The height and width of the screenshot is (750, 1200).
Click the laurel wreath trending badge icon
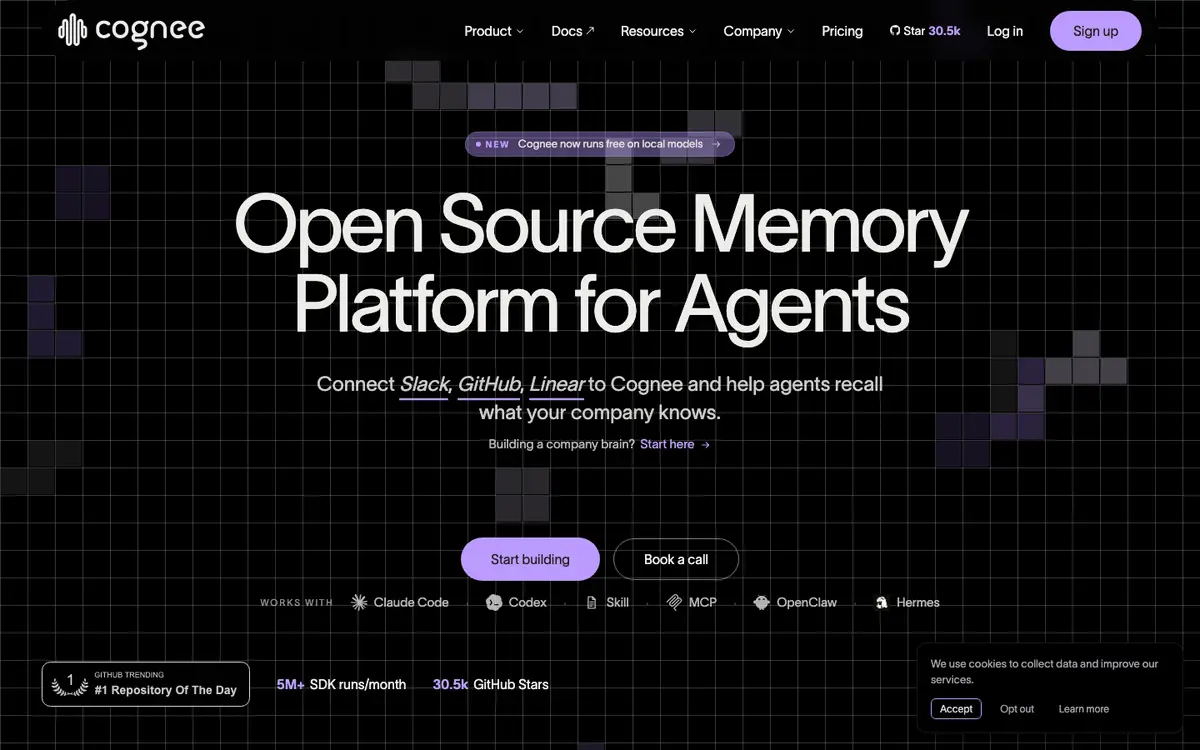(70, 684)
